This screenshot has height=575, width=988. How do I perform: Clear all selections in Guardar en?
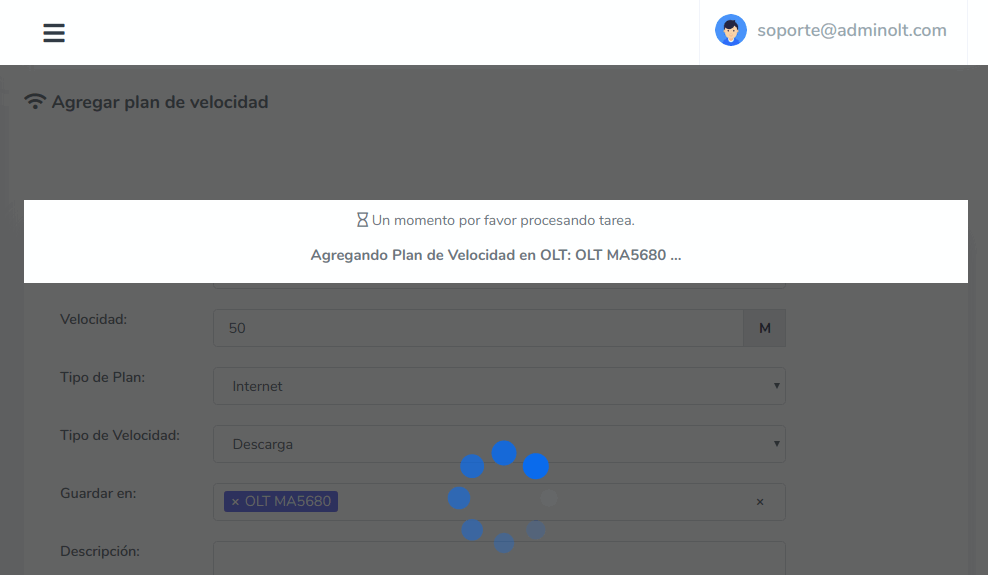[x=760, y=502]
